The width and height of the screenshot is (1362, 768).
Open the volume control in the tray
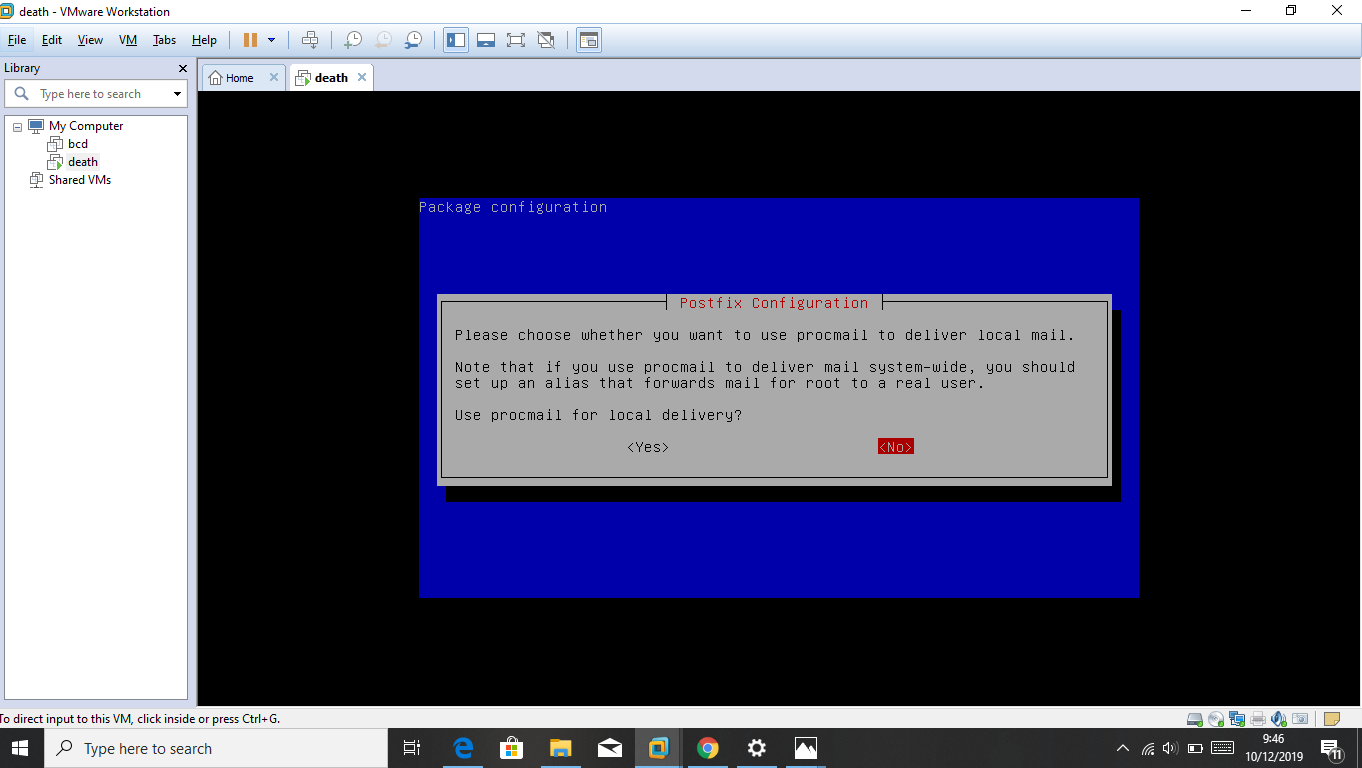(x=1171, y=748)
